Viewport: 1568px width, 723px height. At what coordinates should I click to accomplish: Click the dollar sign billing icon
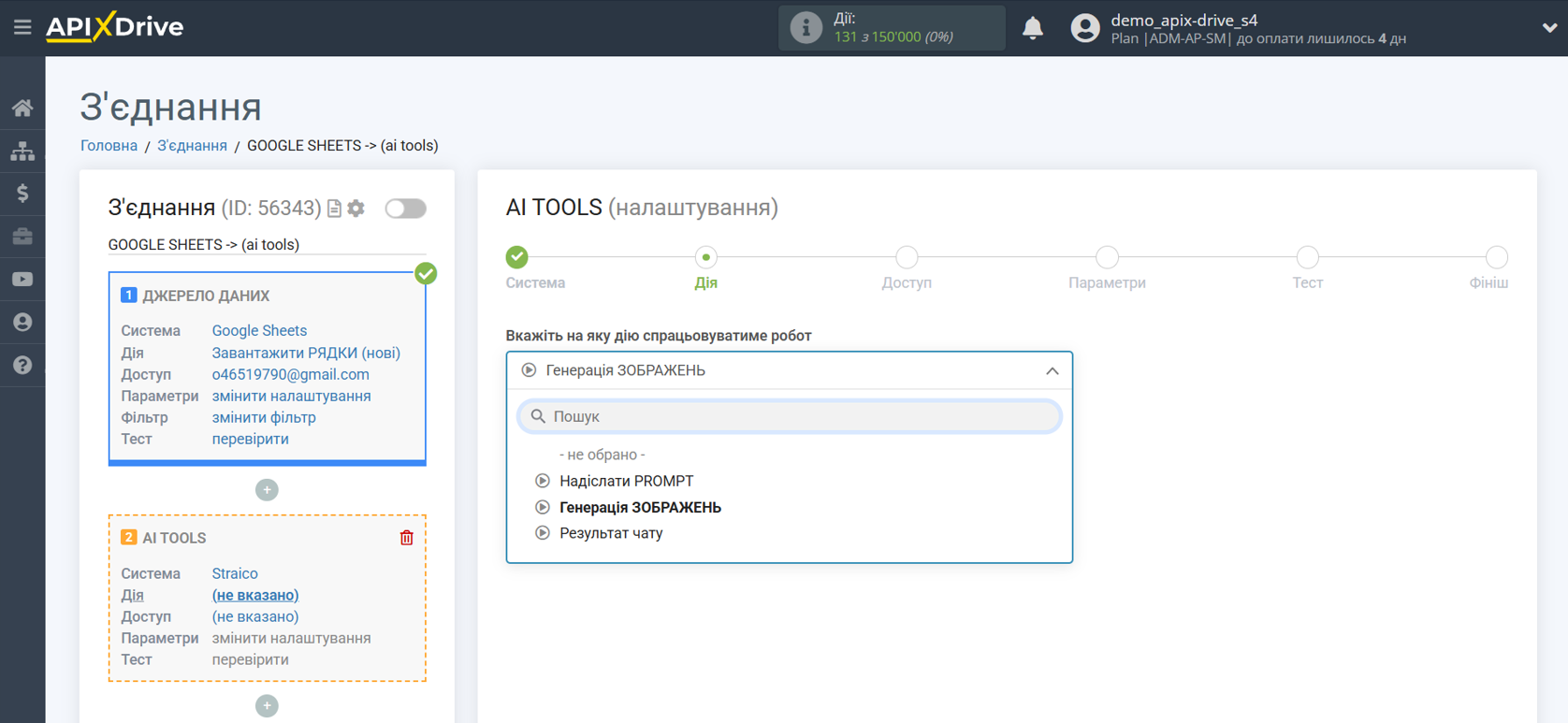coord(22,194)
